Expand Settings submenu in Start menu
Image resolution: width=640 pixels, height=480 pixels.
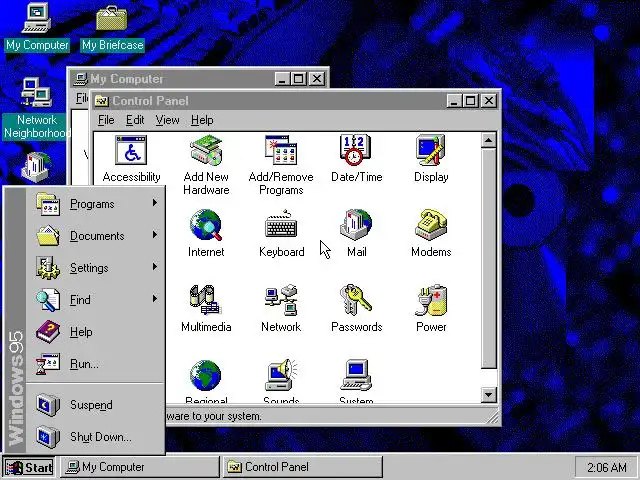point(96,268)
